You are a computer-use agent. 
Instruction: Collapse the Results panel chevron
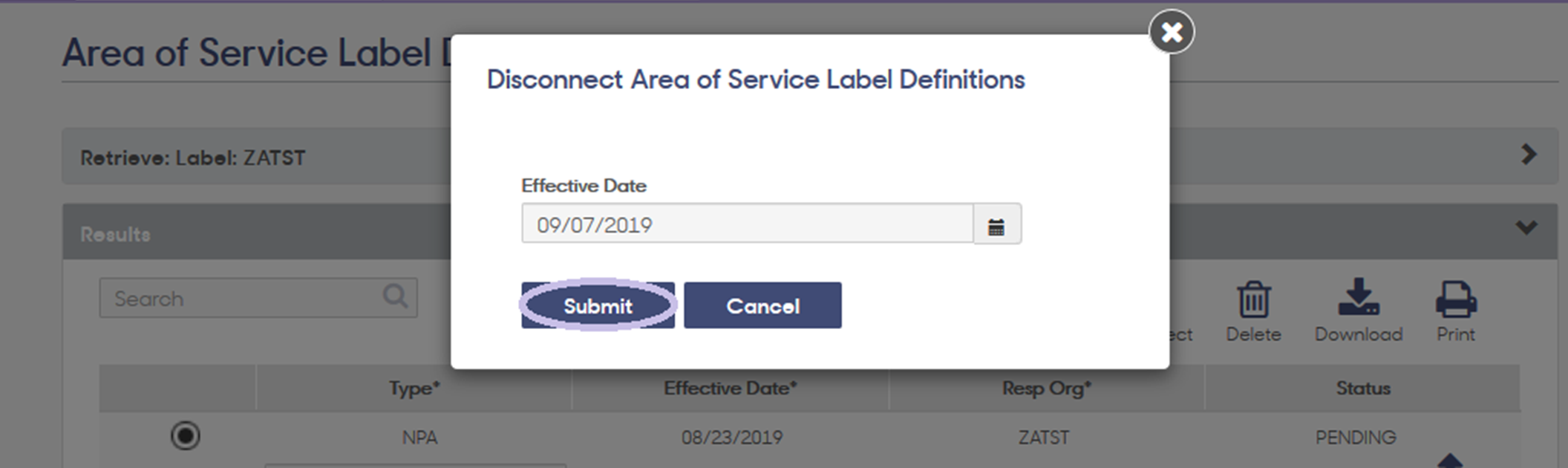coord(1526,227)
